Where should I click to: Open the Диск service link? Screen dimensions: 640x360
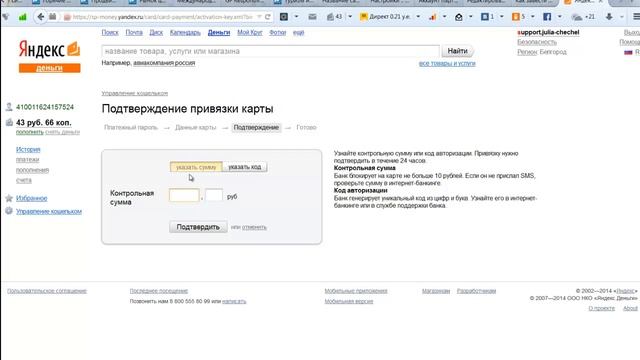156,33
